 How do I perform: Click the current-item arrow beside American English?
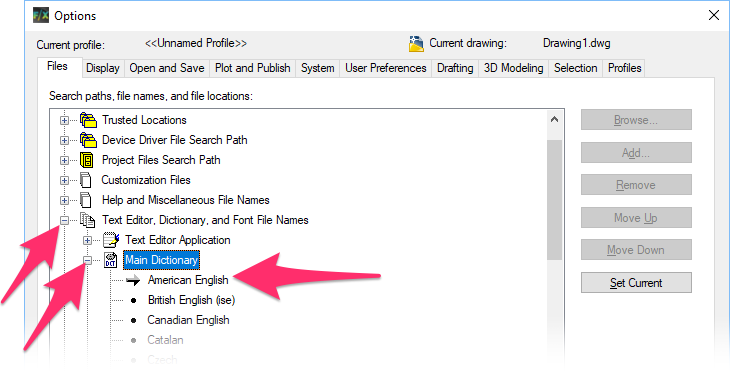pyautogui.click(x=133, y=280)
